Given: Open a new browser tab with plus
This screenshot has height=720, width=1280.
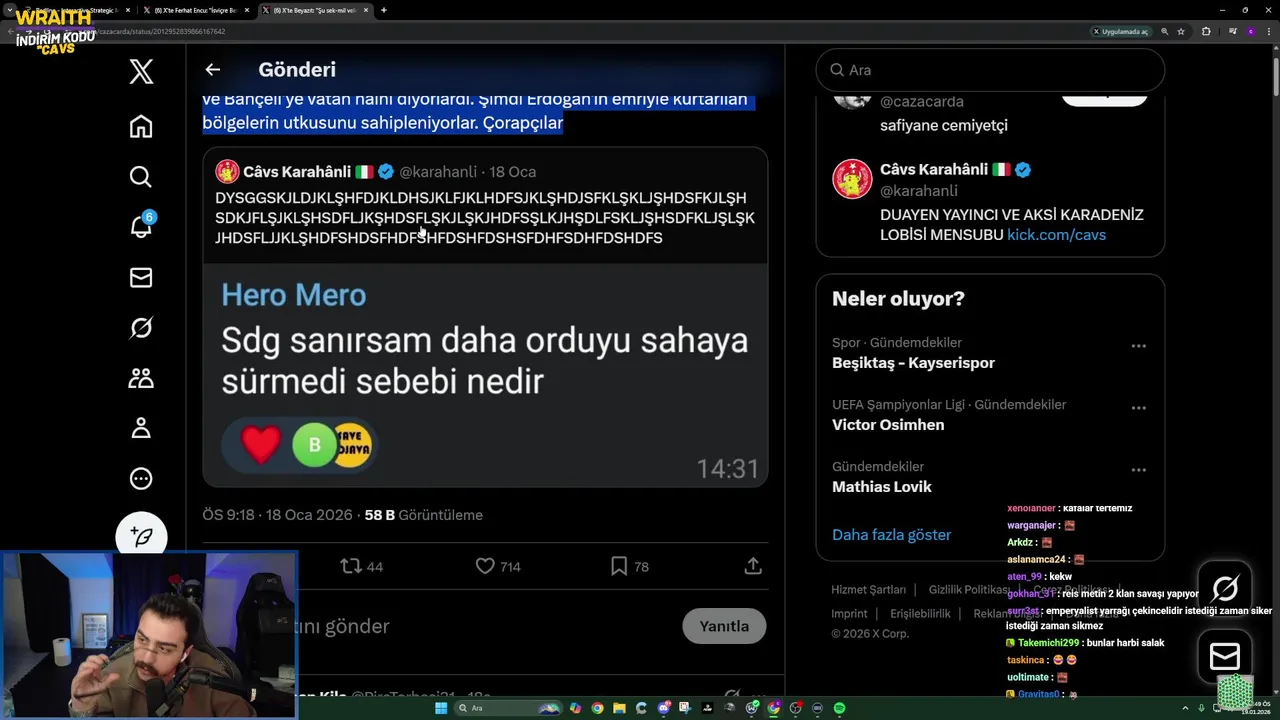Looking at the screenshot, I should [x=384, y=10].
